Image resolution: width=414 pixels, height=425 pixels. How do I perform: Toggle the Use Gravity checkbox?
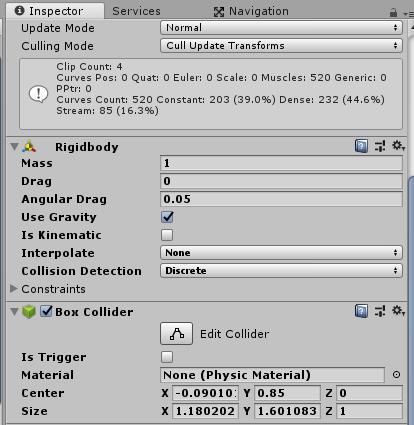point(167,217)
